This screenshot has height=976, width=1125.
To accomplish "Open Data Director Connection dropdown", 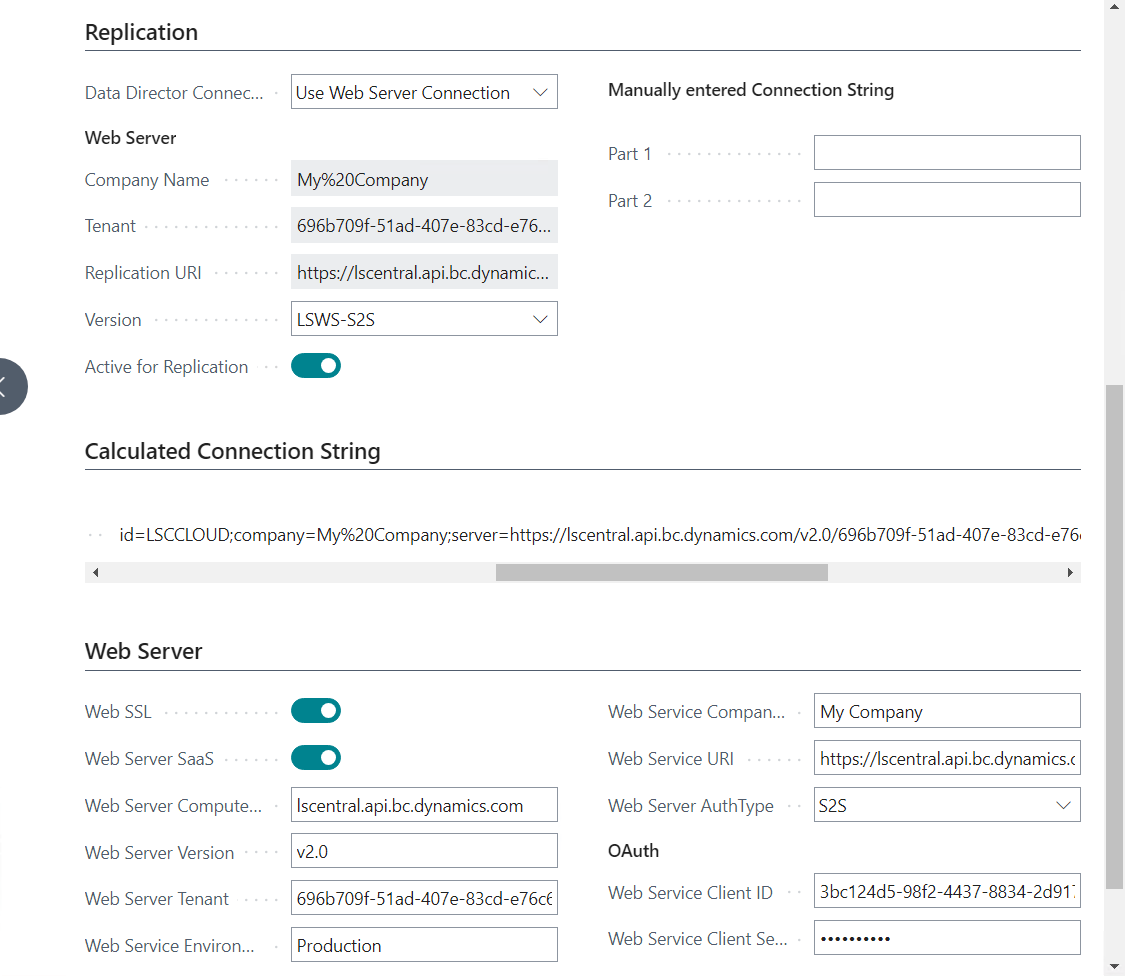I will click(x=424, y=93).
